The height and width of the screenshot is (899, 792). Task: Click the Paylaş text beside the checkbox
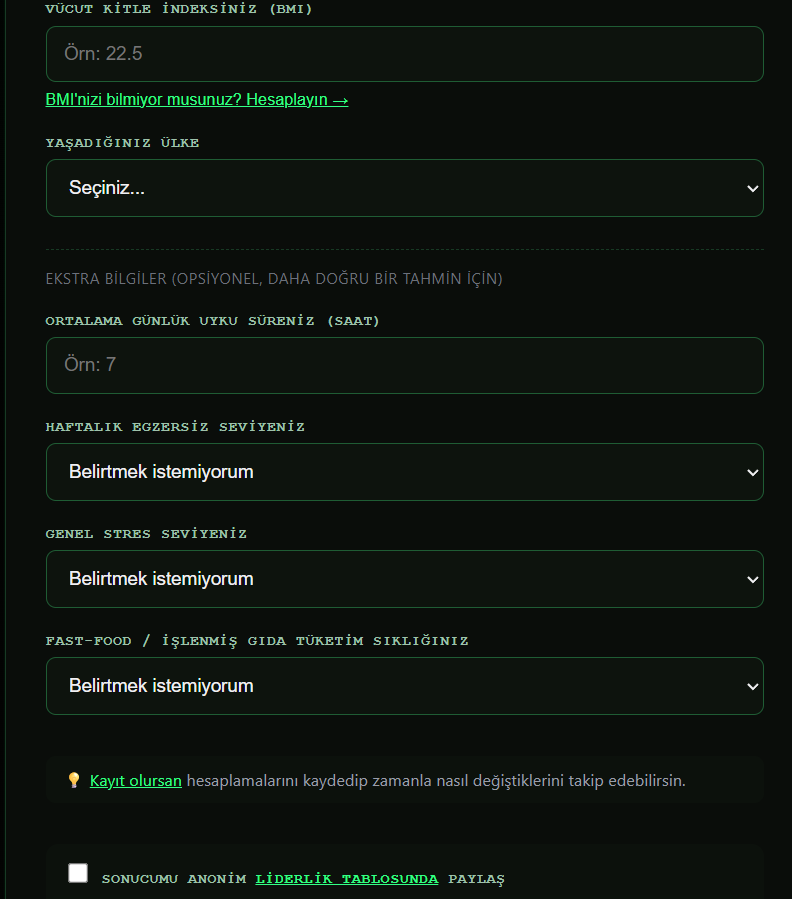476,880
